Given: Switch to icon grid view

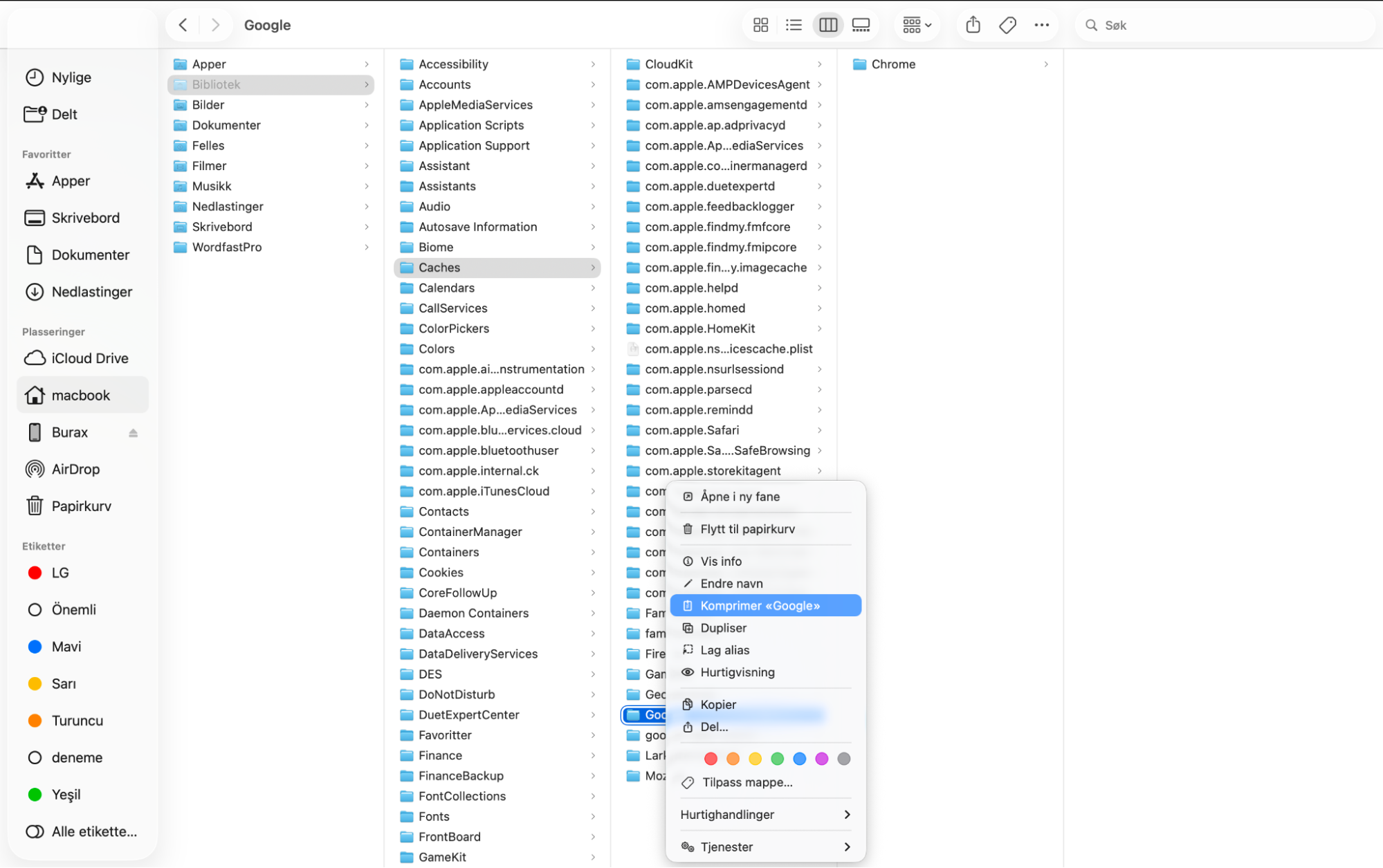Looking at the screenshot, I should pyautogui.click(x=760, y=25).
